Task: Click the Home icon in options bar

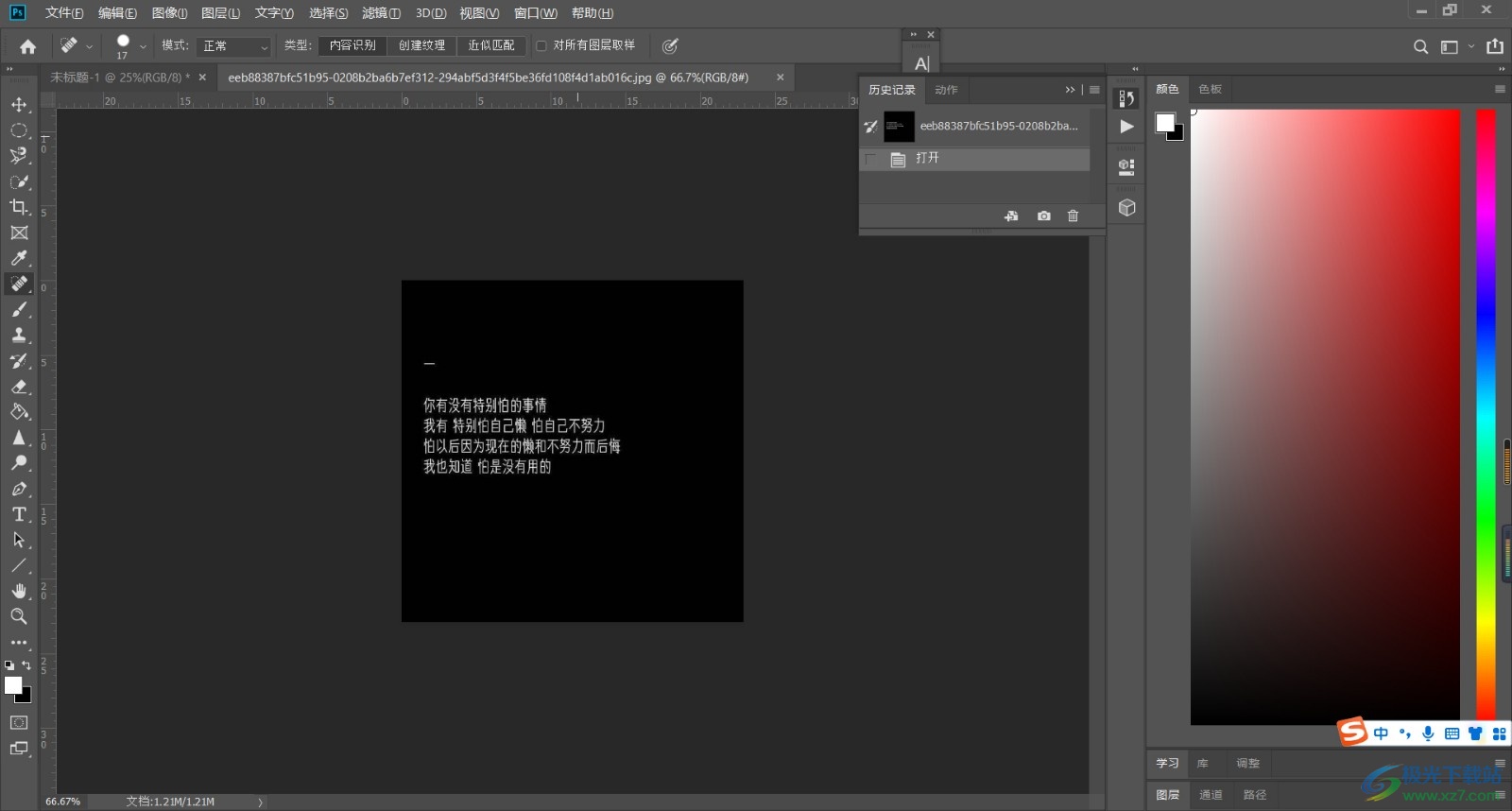Action: (27, 45)
